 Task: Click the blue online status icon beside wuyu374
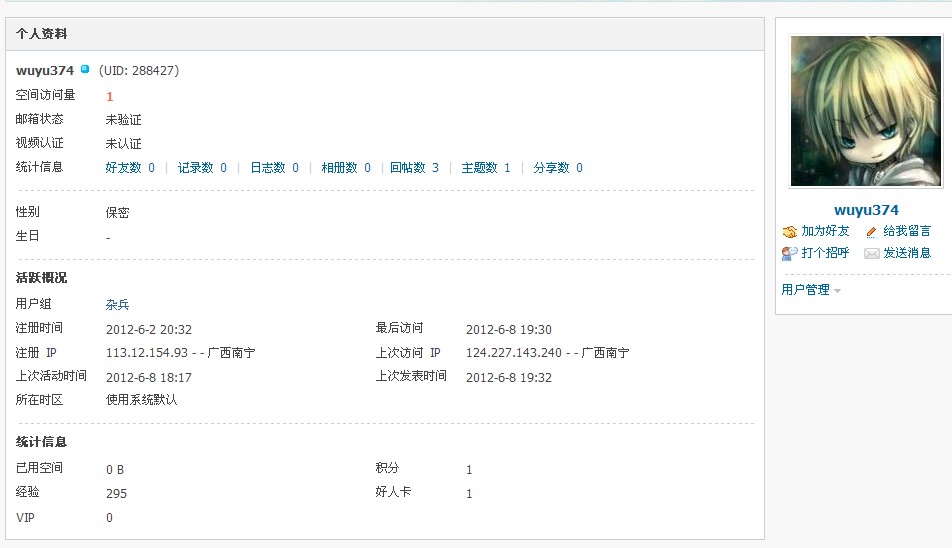[85, 69]
